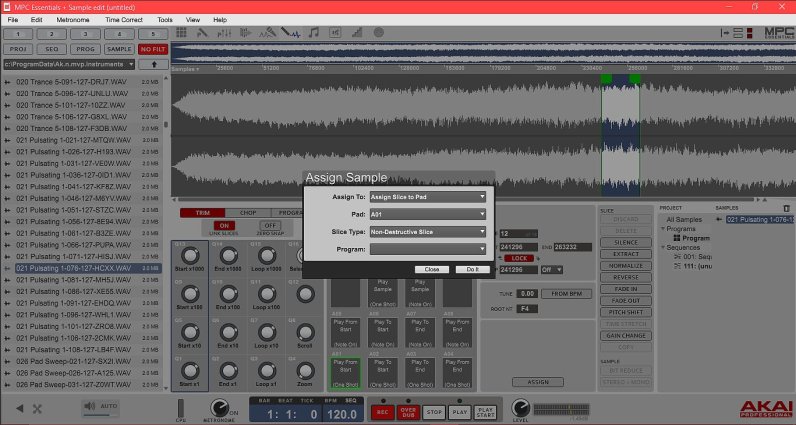Click the LEVEL knob

520,408
